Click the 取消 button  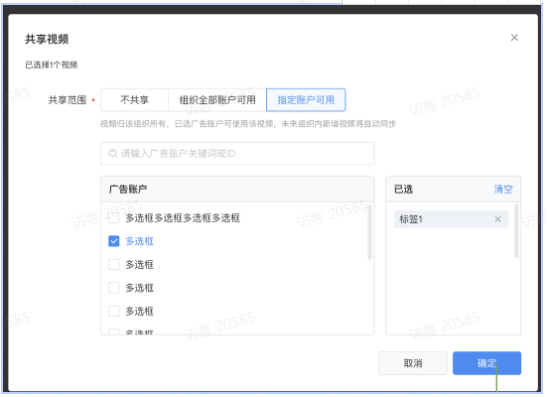tap(413, 363)
